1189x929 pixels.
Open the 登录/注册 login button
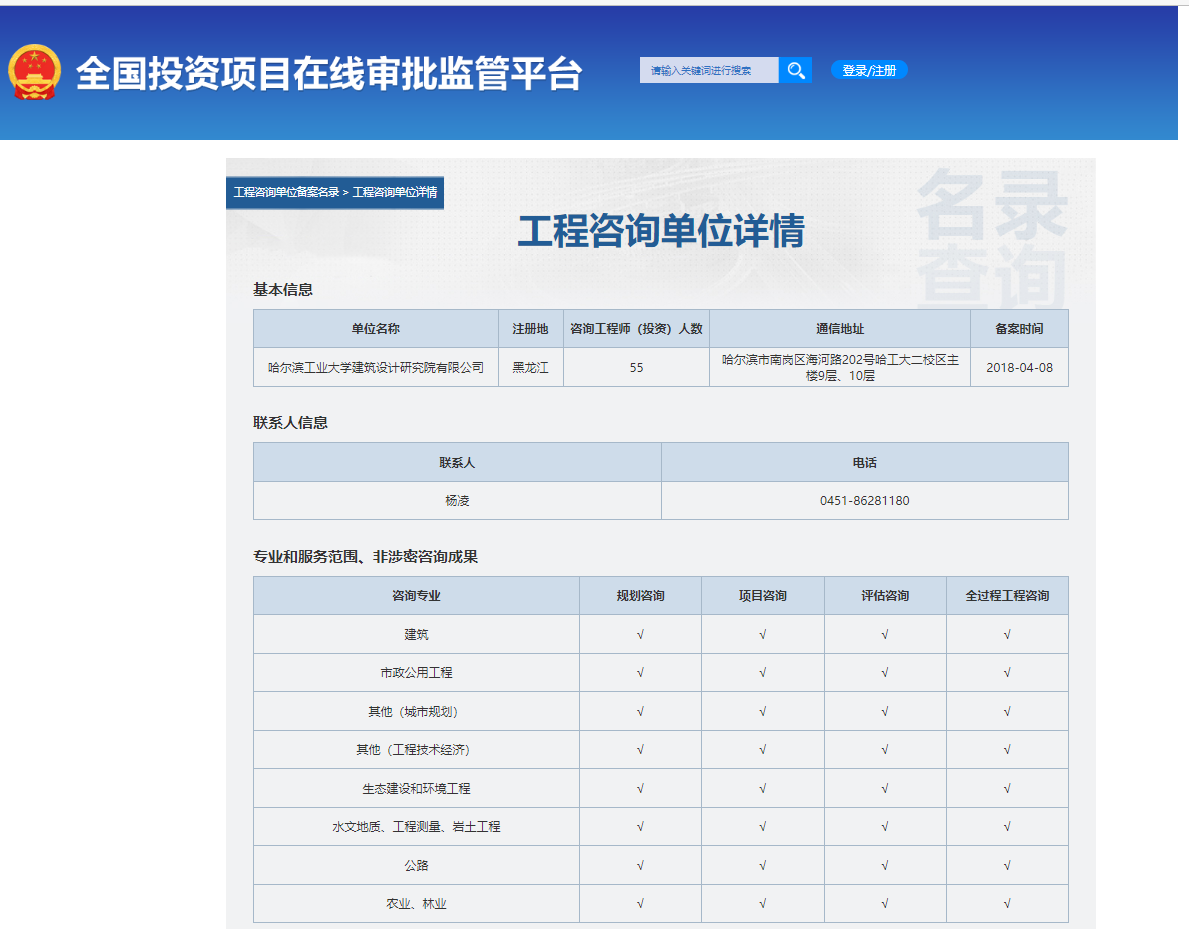coord(869,71)
